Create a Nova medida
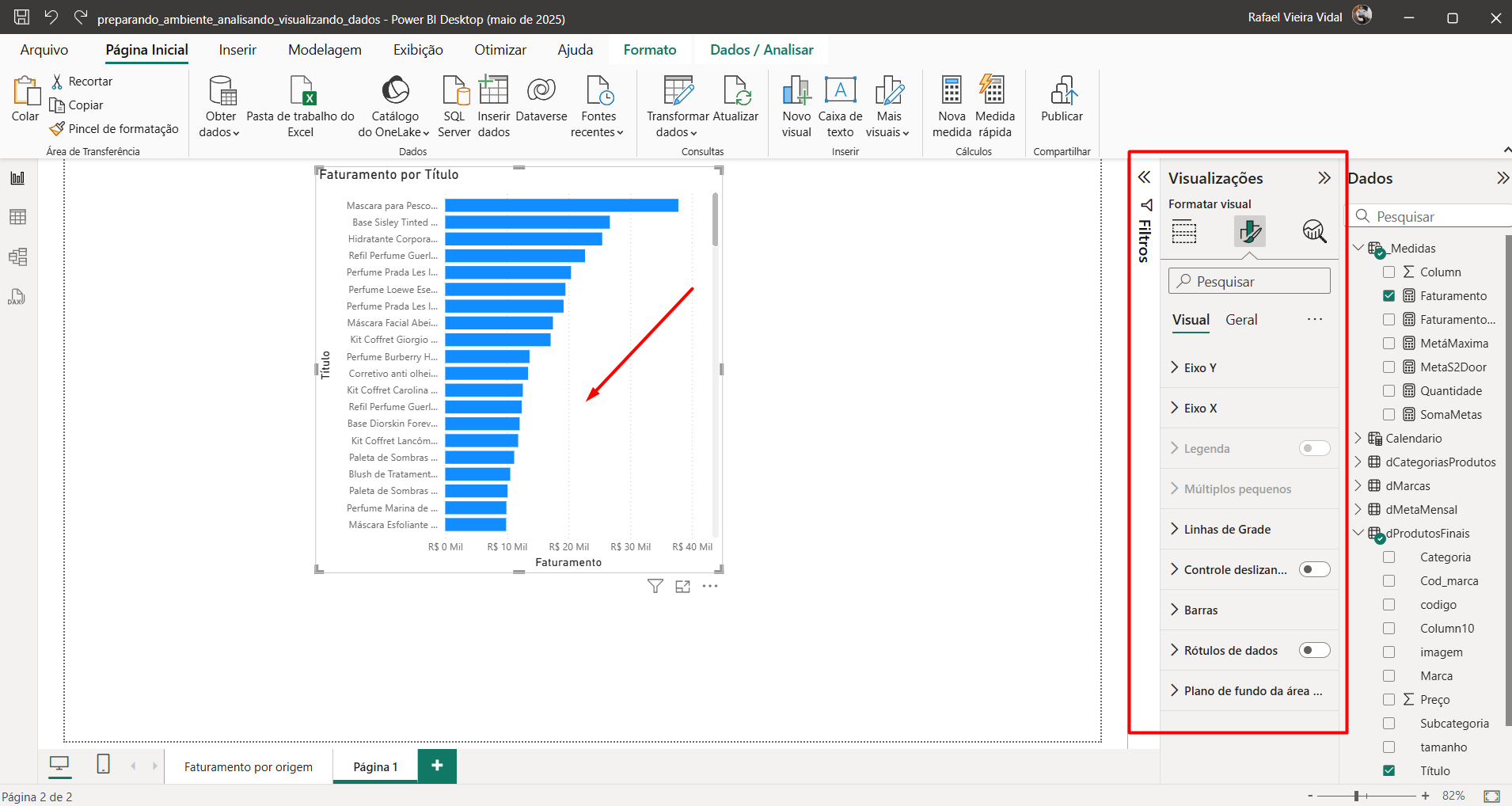This screenshot has height=806, width=1512. (x=952, y=107)
